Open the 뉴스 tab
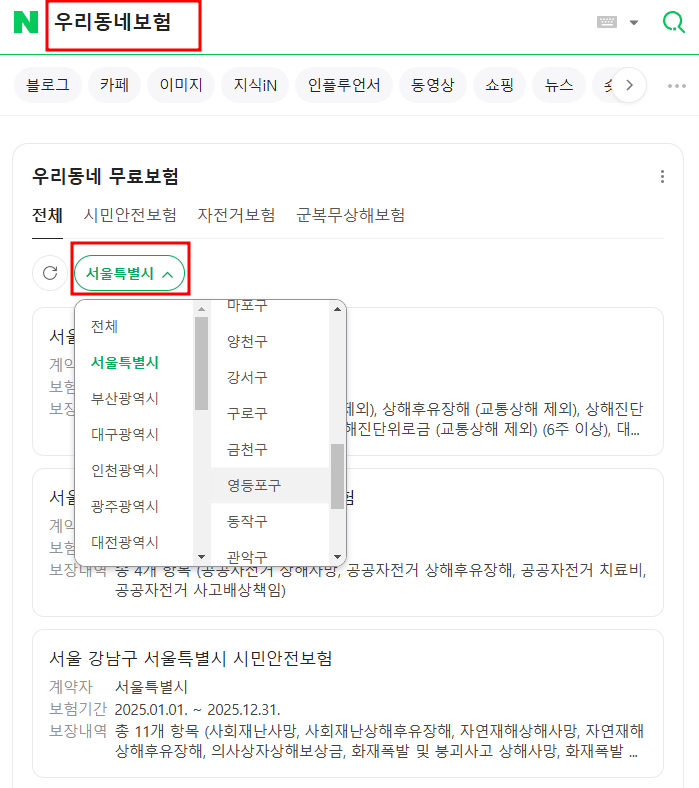 point(559,85)
